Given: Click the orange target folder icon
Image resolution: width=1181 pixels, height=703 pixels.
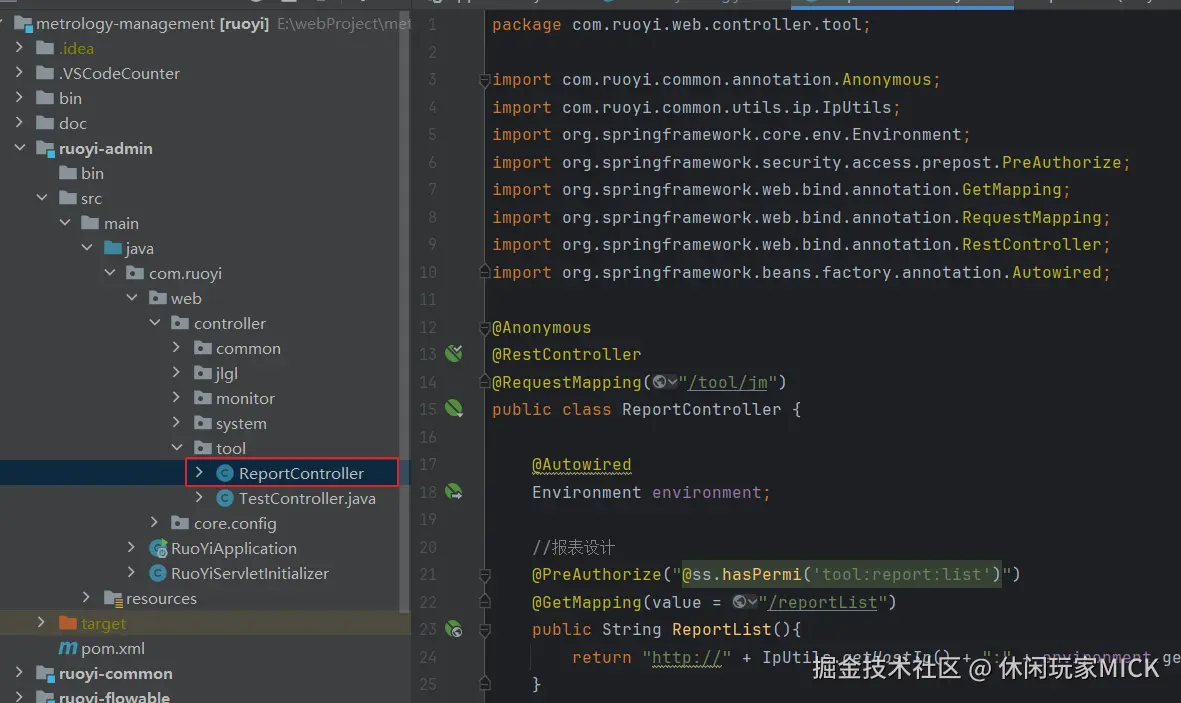Looking at the screenshot, I should click(68, 623).
